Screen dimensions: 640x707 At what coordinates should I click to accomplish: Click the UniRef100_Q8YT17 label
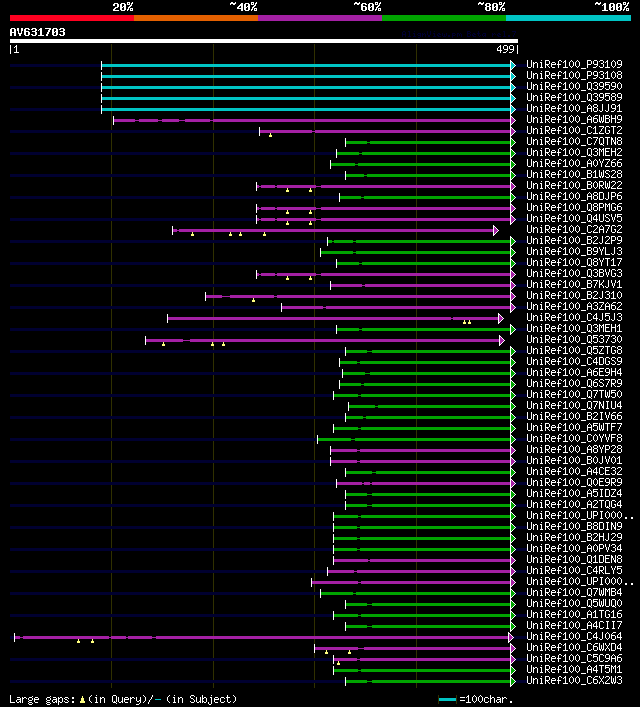pos(574,262)
